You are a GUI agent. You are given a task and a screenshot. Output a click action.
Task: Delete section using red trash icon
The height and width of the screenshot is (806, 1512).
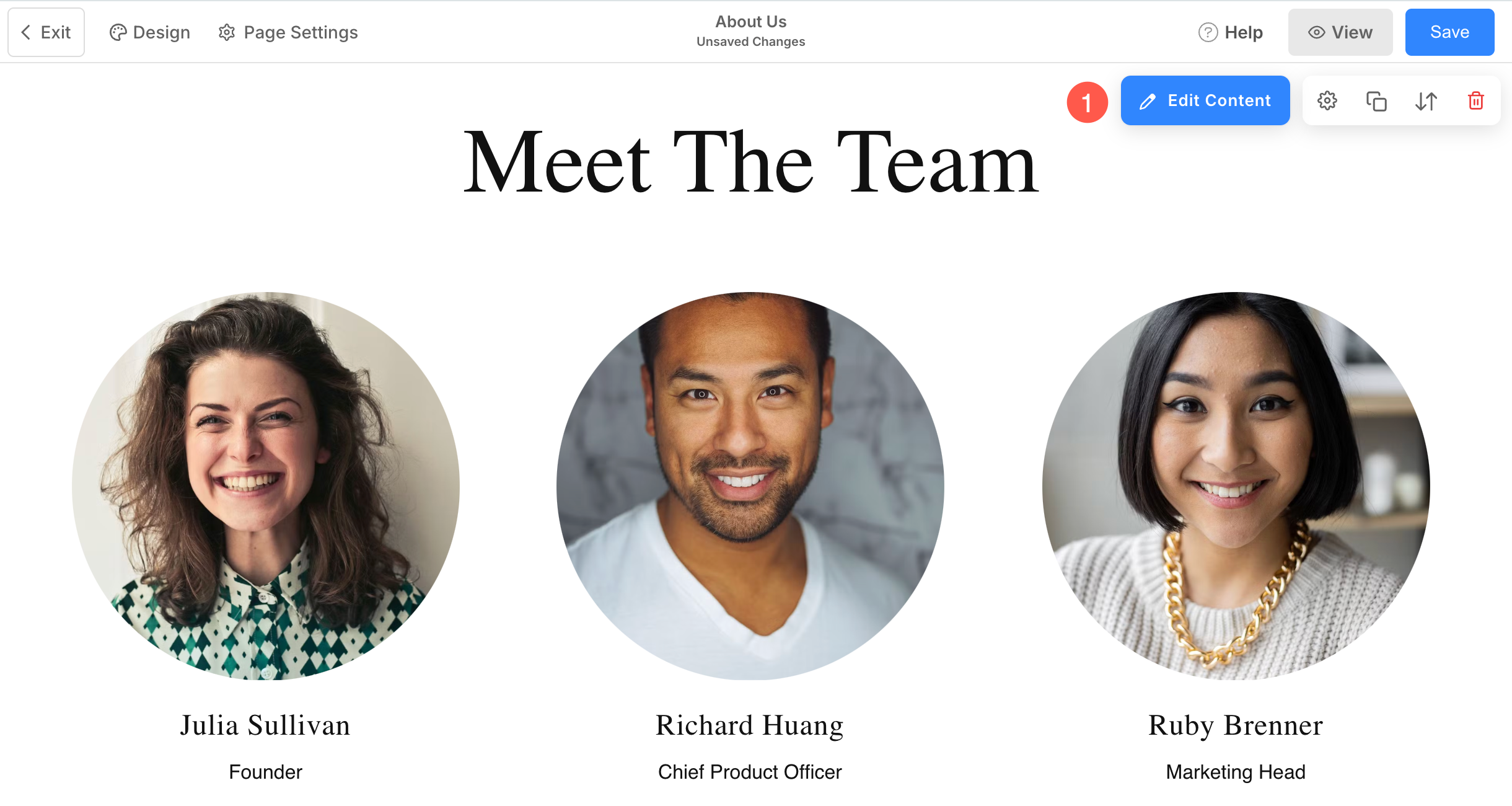pyautogui.click(x=1475, y=100)
